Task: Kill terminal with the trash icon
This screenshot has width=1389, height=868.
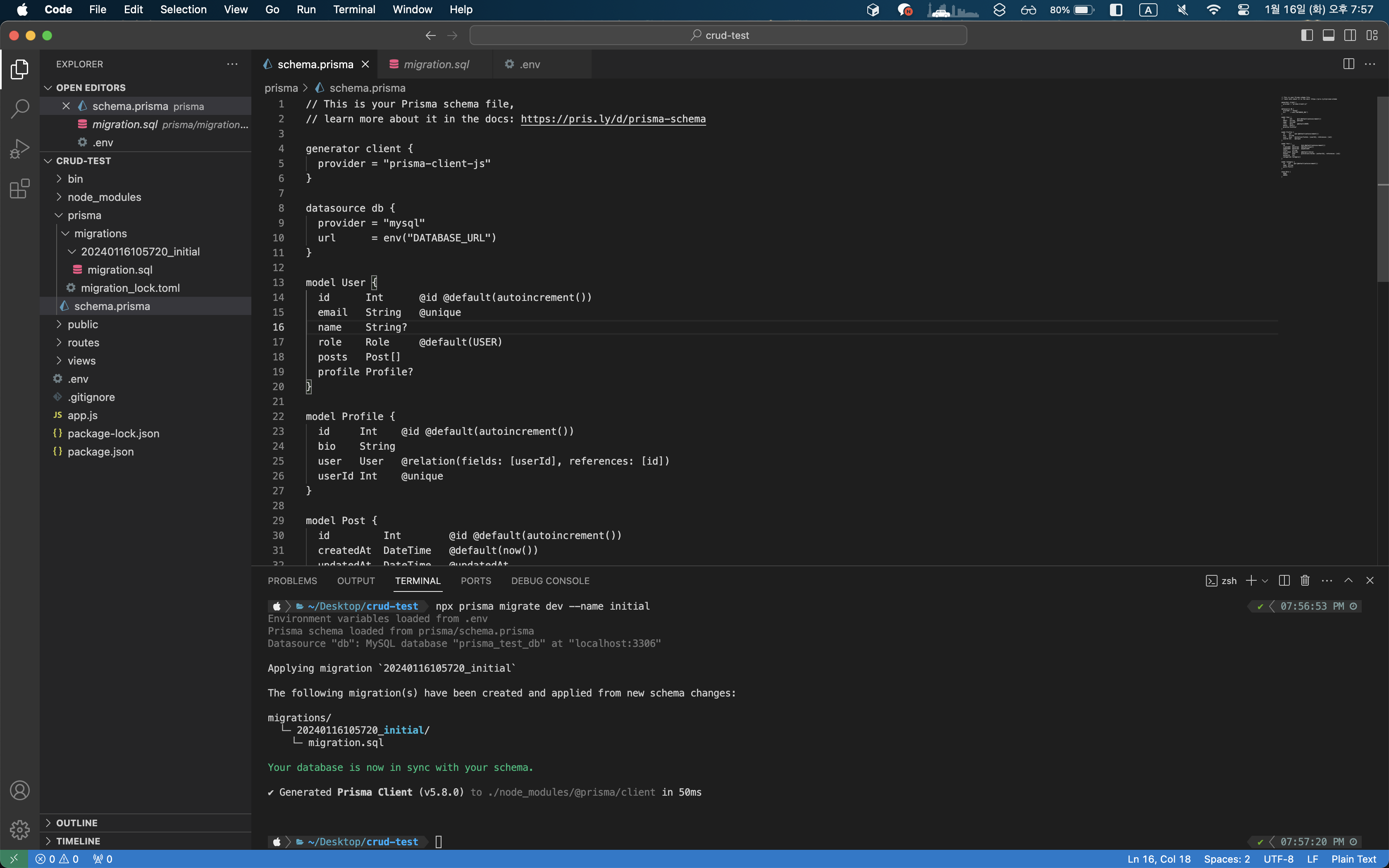Action: coord(1305,580)
